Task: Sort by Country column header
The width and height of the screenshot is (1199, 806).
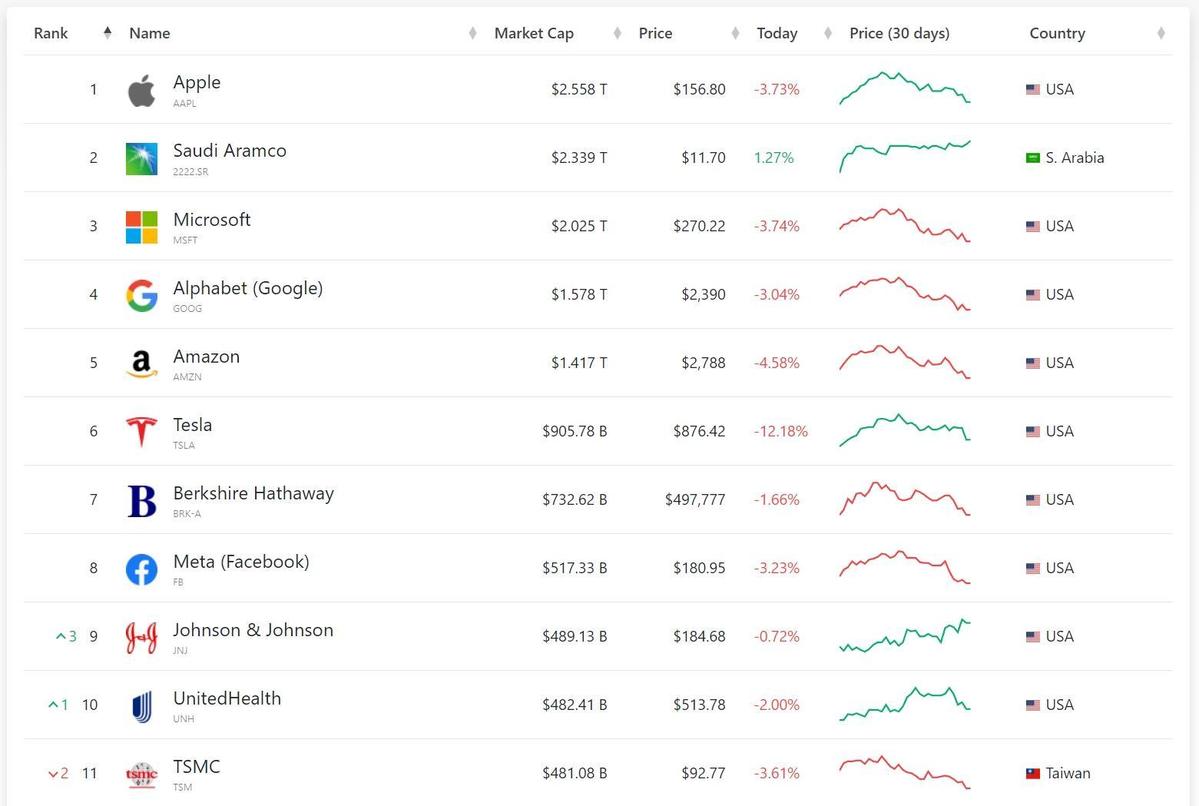Action: (1057, 33)
